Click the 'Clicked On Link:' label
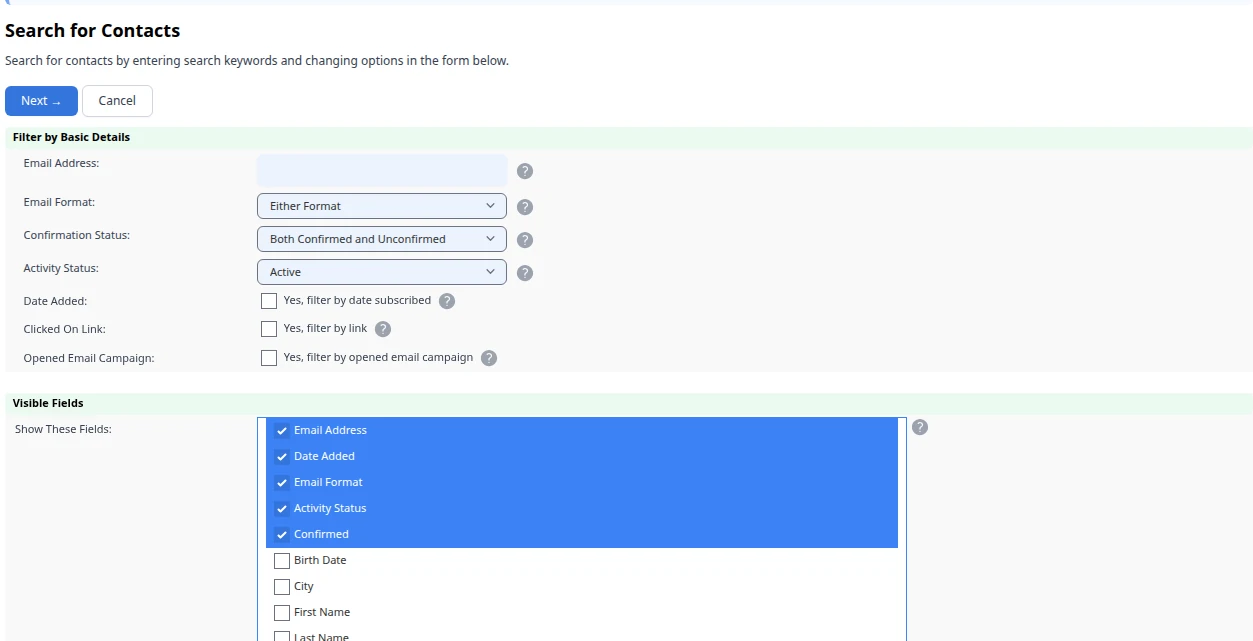Screen dimensions: 1253x641 (x=65, y=329)
